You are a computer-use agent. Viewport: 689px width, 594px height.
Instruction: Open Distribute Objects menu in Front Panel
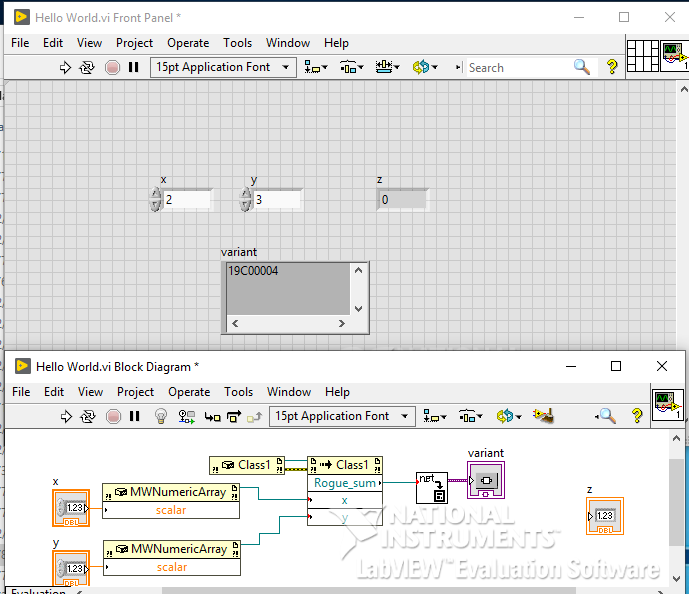[x=352, y=67]
